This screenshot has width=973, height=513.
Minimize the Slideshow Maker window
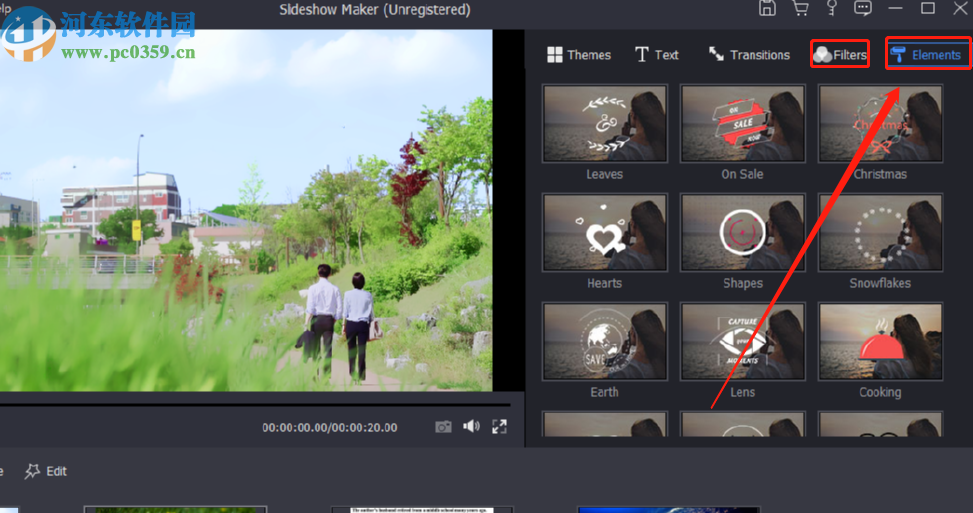[895, 8]
